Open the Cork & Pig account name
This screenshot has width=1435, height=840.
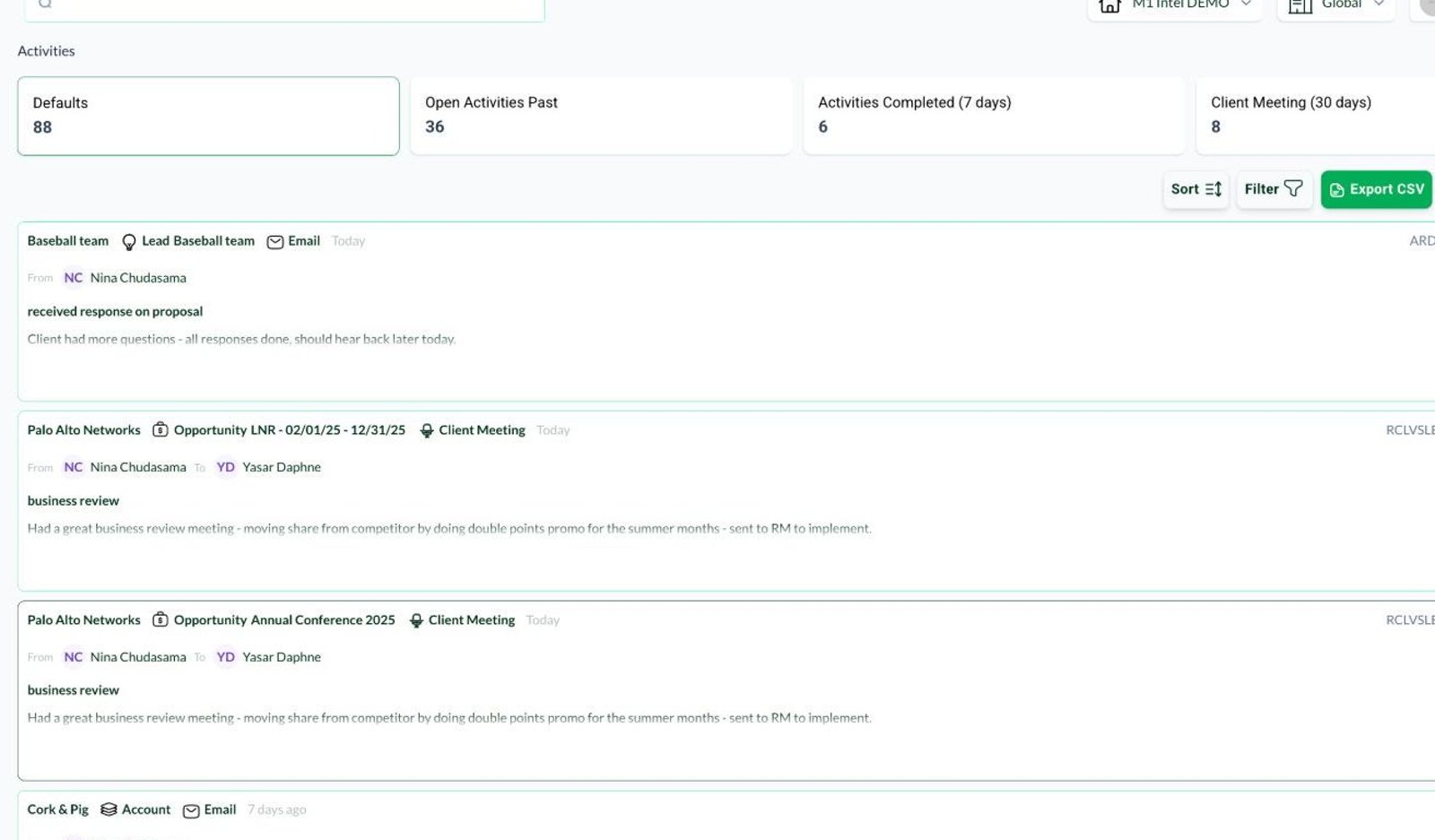click(58, 810)
